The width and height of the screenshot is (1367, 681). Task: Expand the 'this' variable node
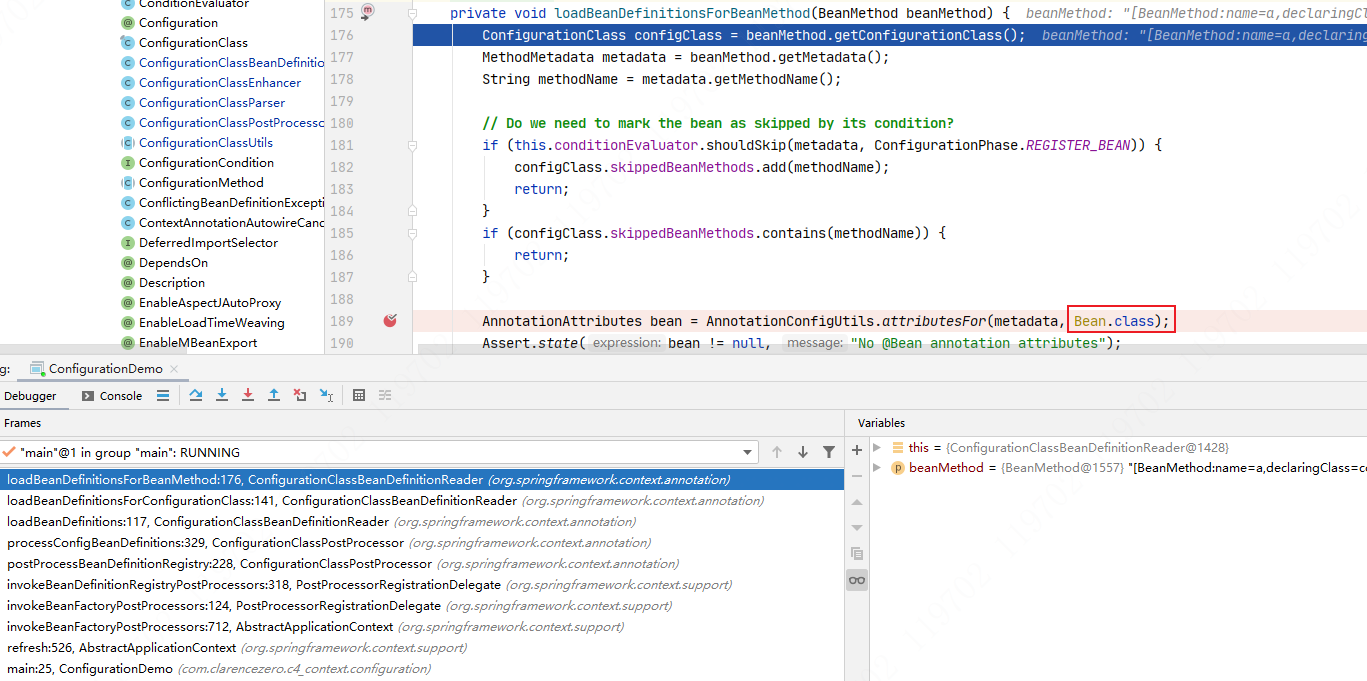coord(877,448)
